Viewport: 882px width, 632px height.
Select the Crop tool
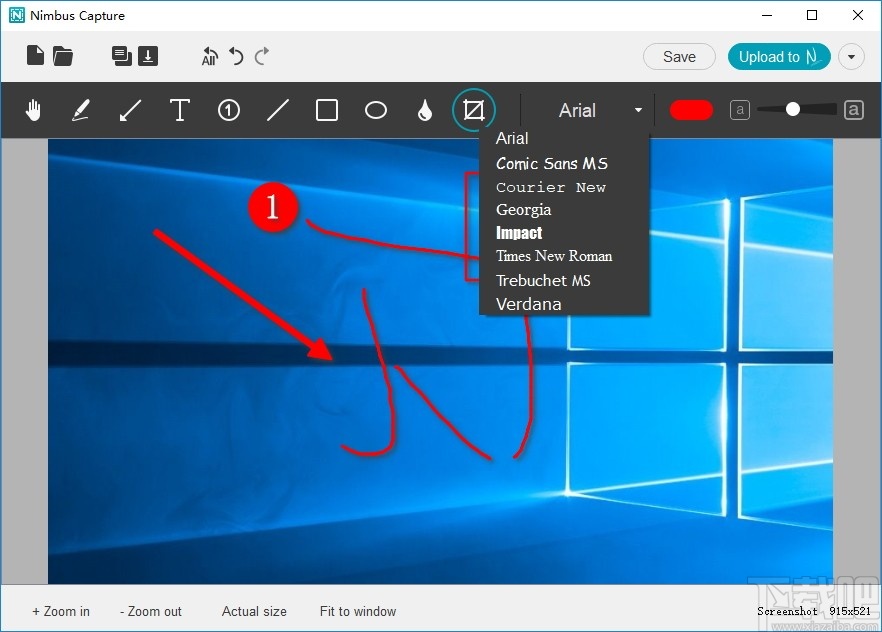(x=473, y=110)
